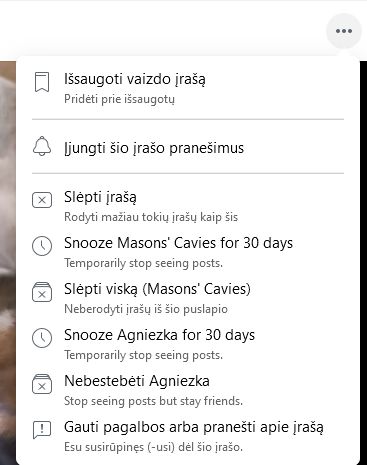Click Pridėti prie išsaugotų subtitle text
This screenshot has width=367, height=465.
[119, 99]
